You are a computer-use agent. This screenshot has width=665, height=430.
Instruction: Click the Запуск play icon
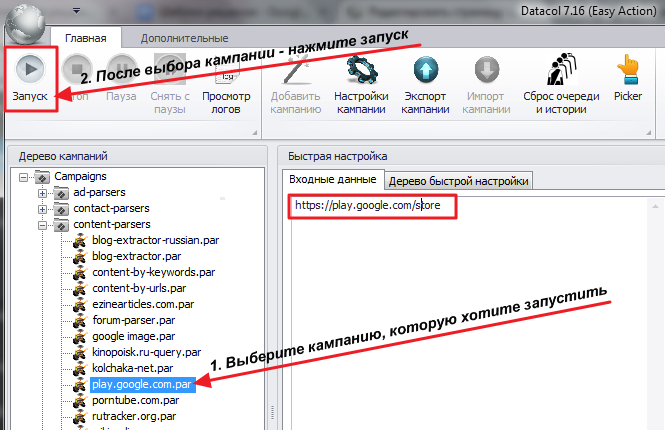[x=30, y=69]
